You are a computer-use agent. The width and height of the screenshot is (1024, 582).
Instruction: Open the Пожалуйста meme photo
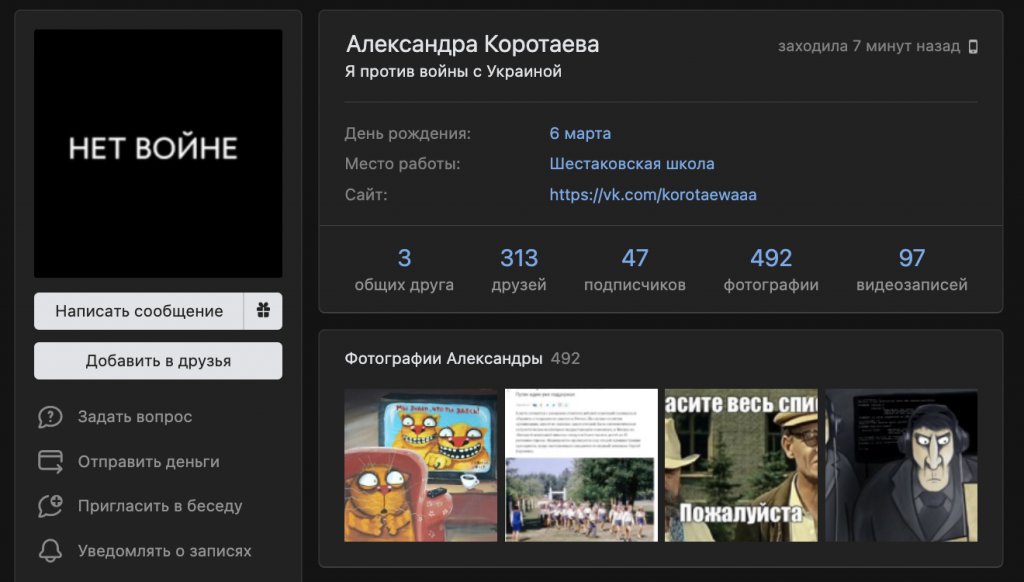(741, 465)
